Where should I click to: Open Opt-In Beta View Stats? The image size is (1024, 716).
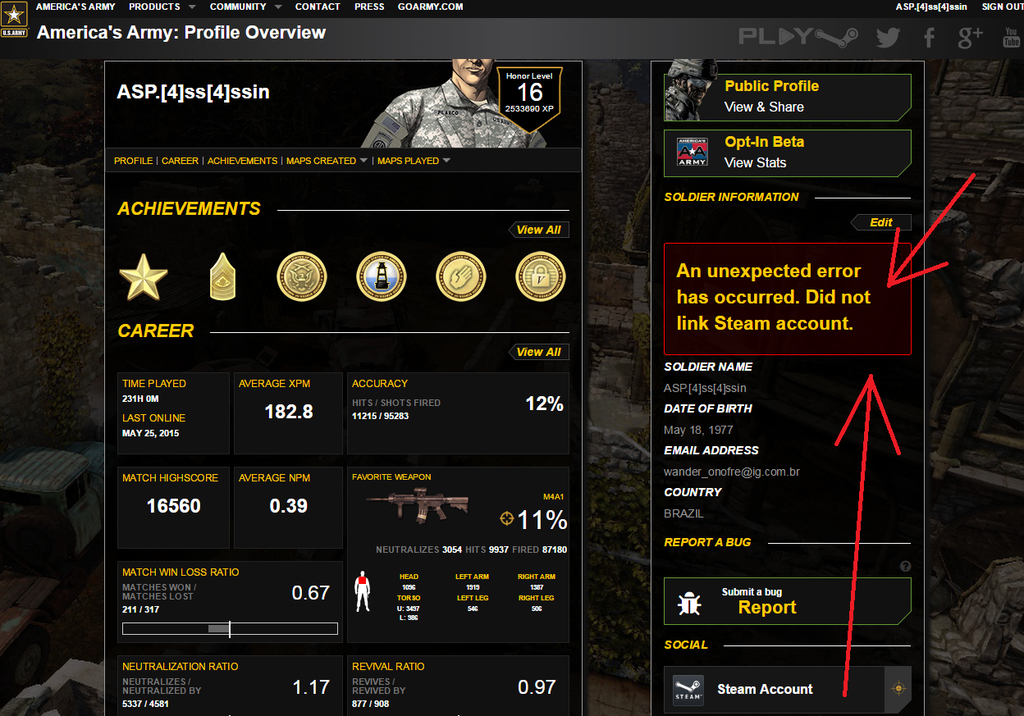(788, 153)
